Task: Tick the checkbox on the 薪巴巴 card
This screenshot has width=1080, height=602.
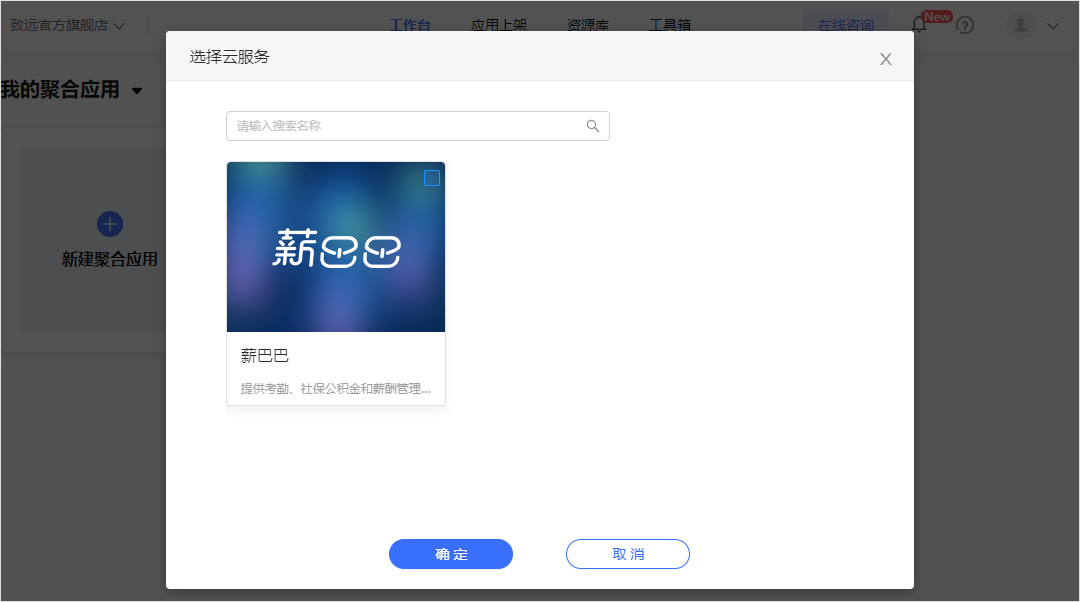Action: 432,178
